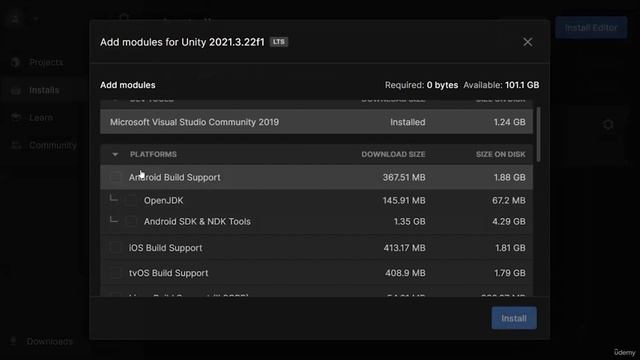Click the Projects sidebar icon
640x360 pixels.
[x=16, y=62]
